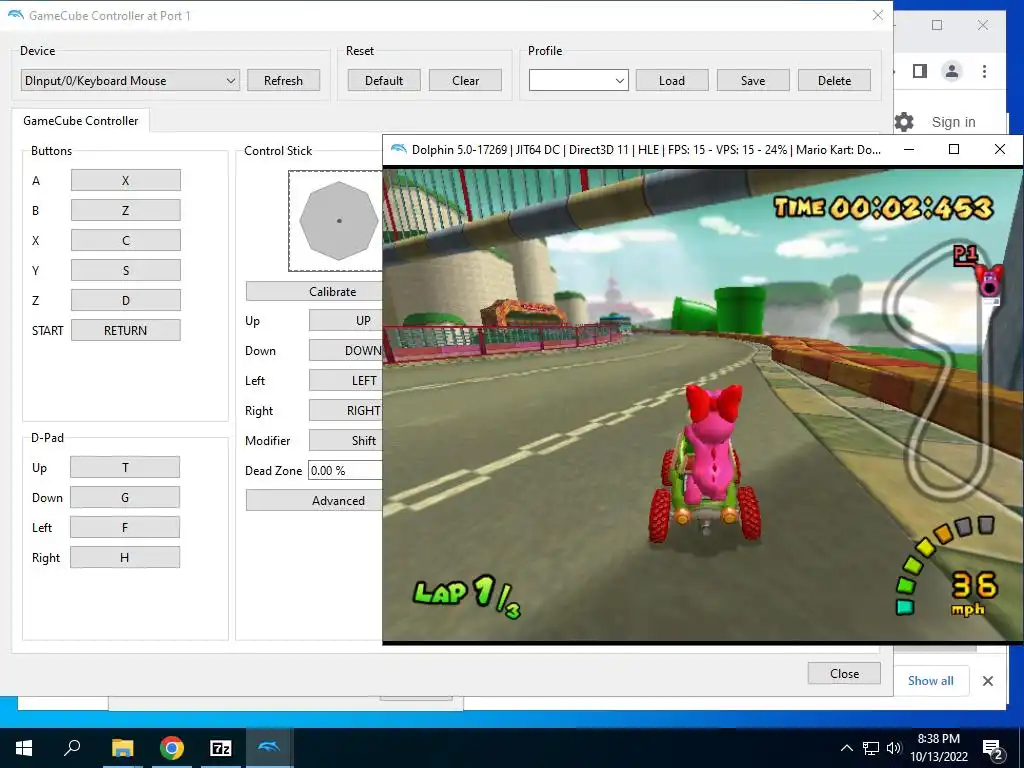Toggle Chrome side panel icon
This screenshot has height=768, width=1024.
(920, 71)
